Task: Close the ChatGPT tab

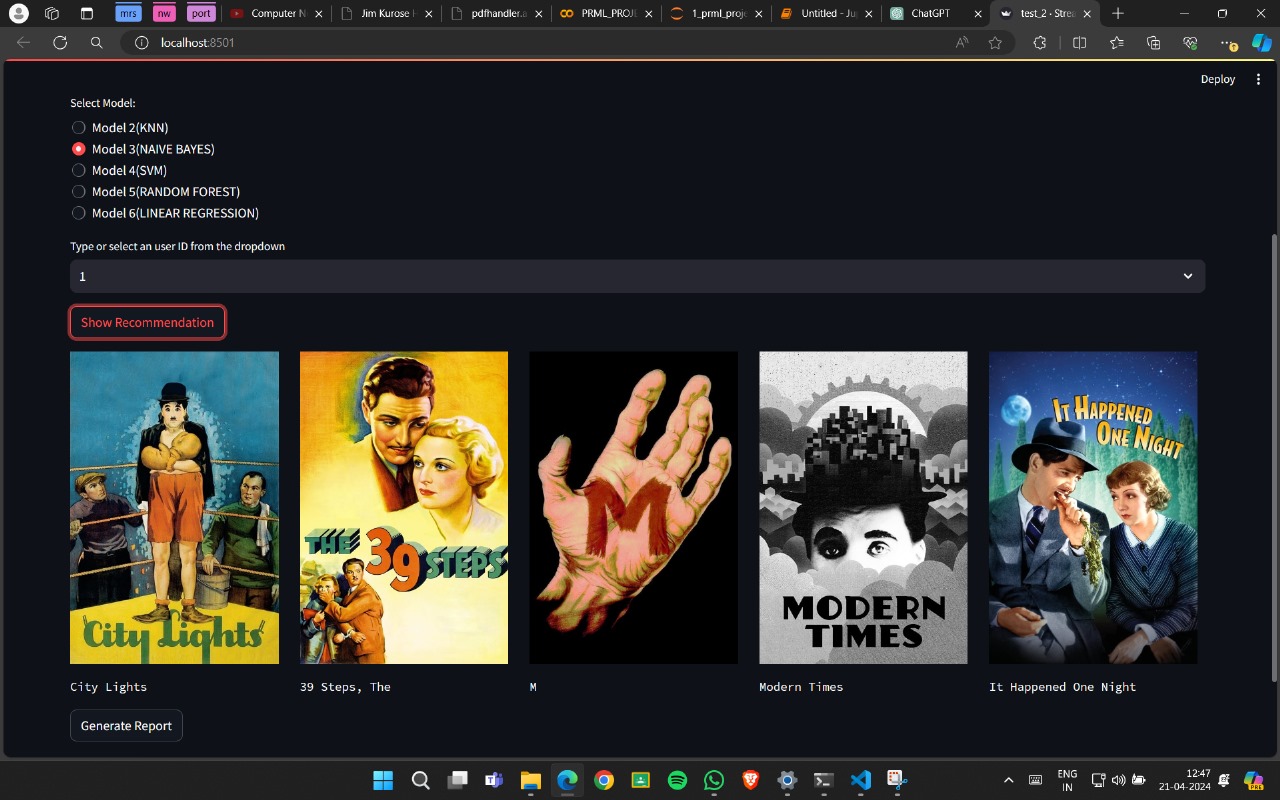Action: point(978,14)
